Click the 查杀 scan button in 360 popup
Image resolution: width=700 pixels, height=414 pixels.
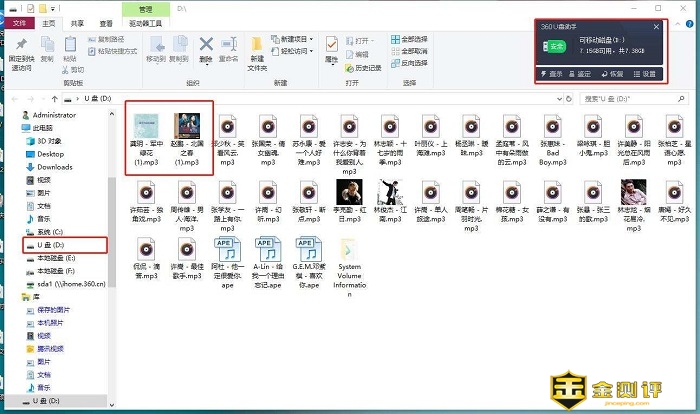(x=552, y=74)
